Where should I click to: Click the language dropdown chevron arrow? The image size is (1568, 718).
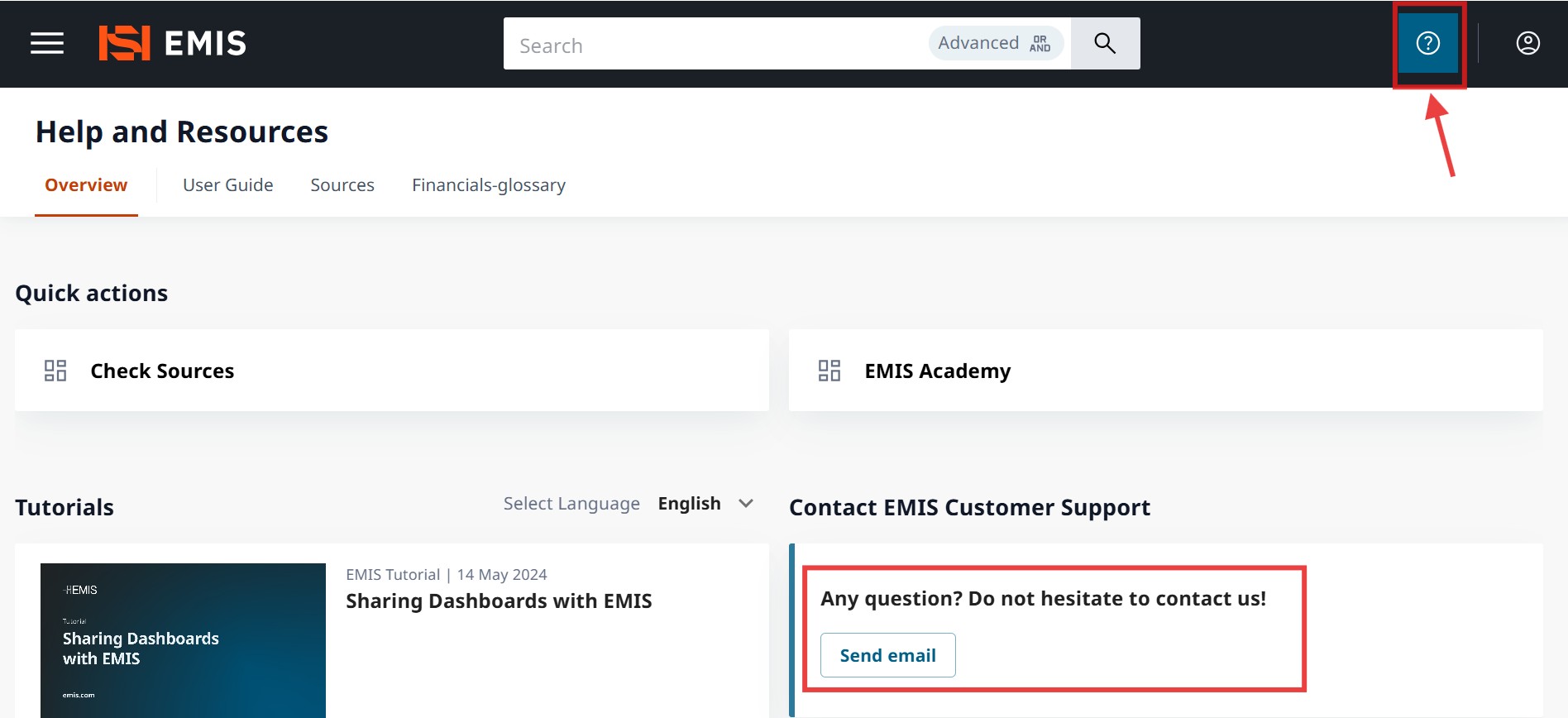(x=746, y=504)
